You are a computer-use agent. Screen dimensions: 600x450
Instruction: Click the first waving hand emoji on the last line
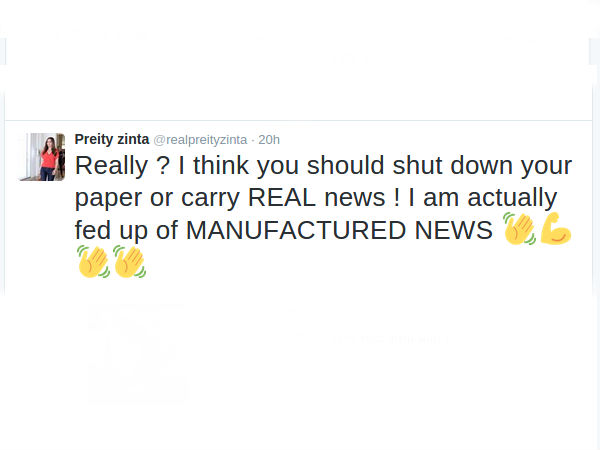[x=93, y=262]
